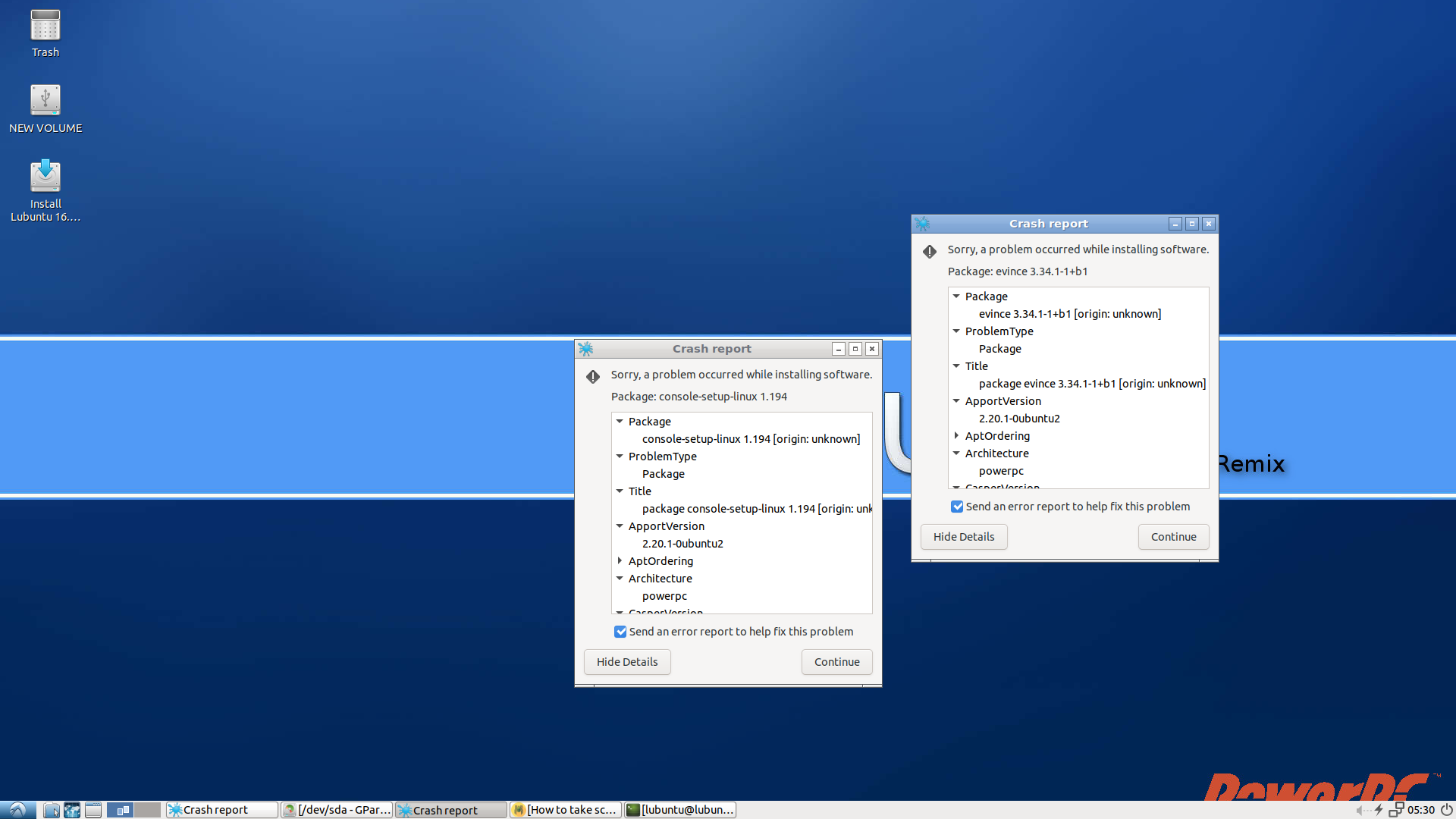Collapse Package row in console-setup-linux report
The width and height of the screenshot is (1456, 819).
tap(620, 422)
